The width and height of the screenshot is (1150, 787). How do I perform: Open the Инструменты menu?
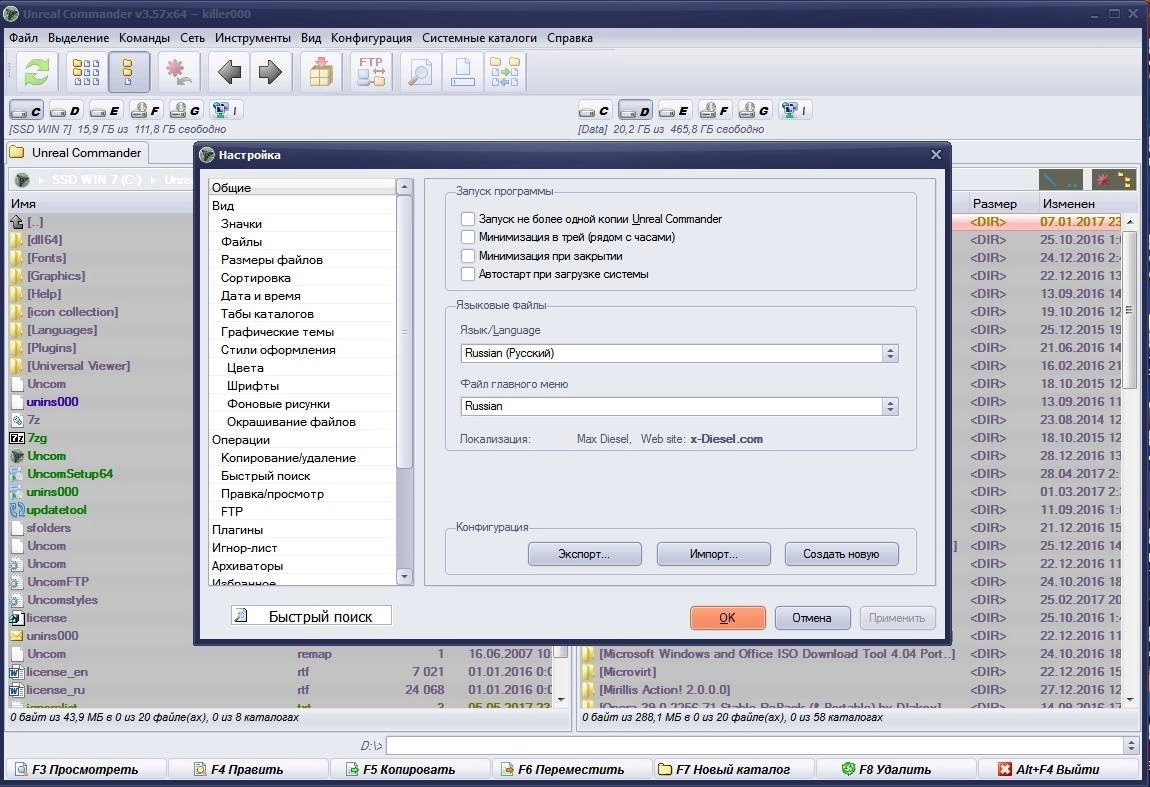[252, 37]
